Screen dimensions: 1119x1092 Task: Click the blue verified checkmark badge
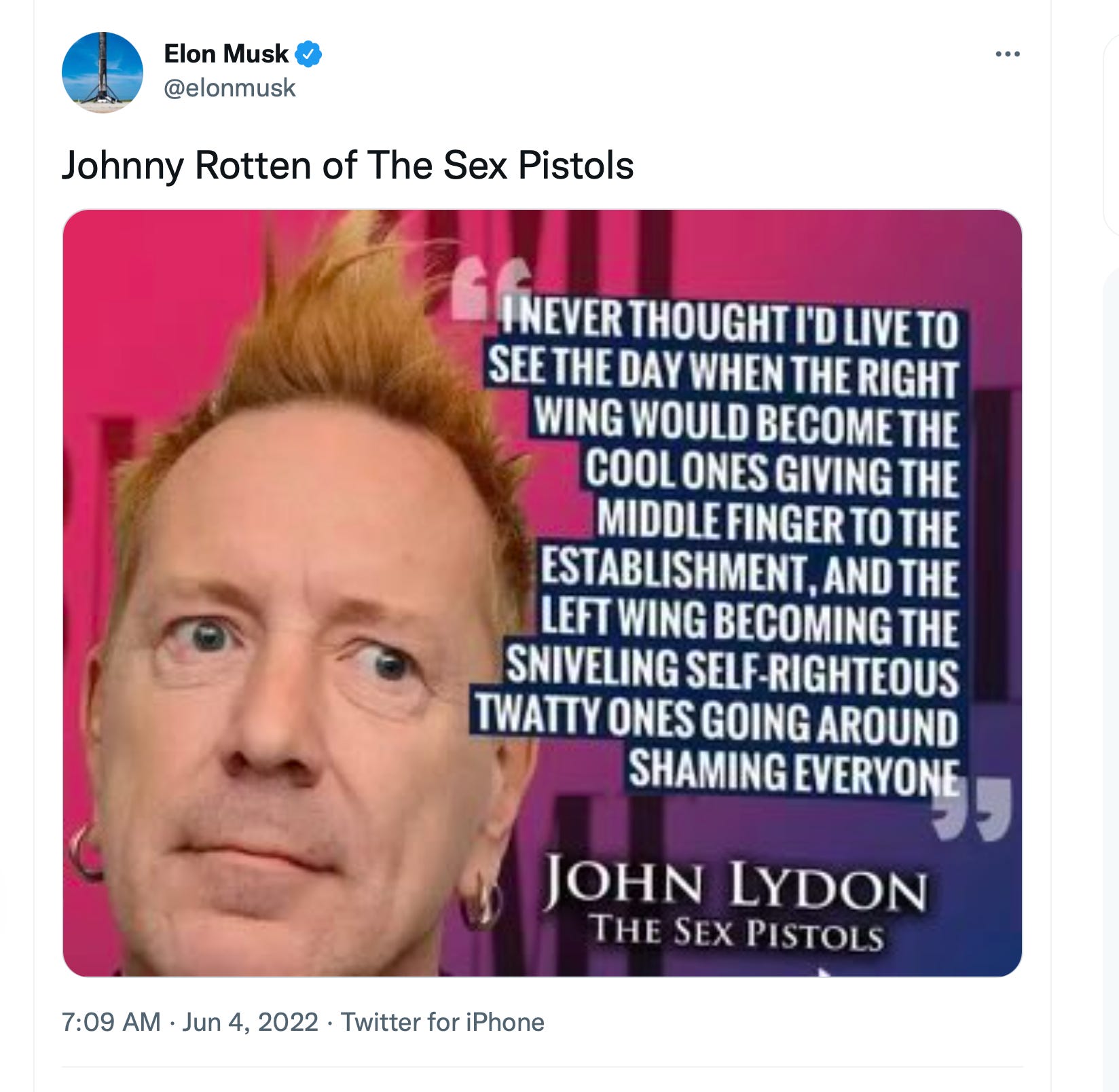point(308,54)
